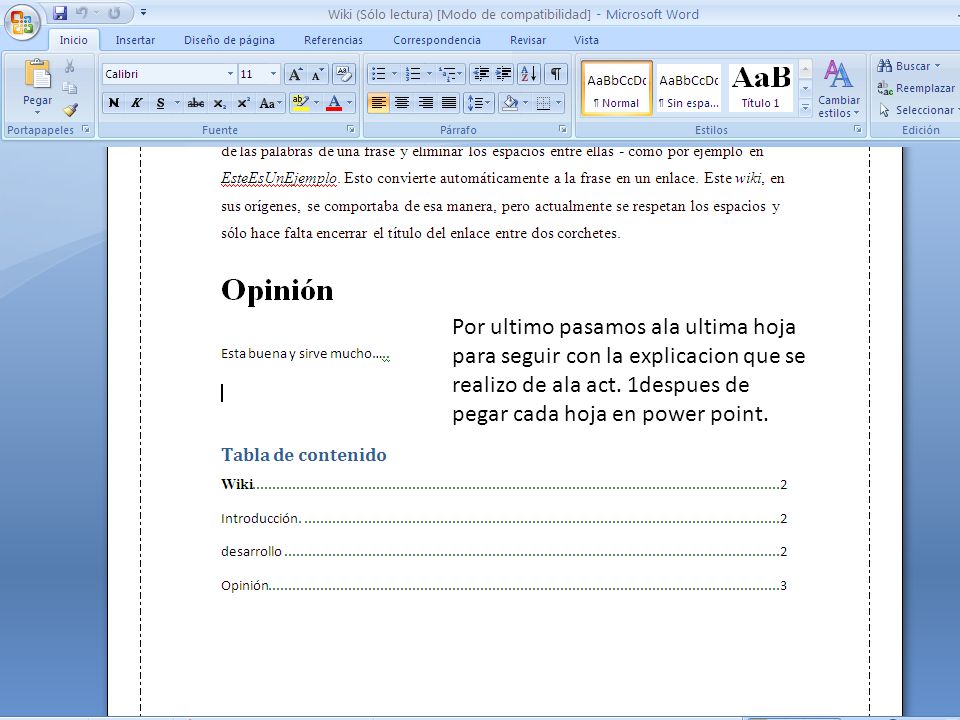Select the Format Painter brush
Viewport: 960px width, 720px height.
[x=70, y=110]
